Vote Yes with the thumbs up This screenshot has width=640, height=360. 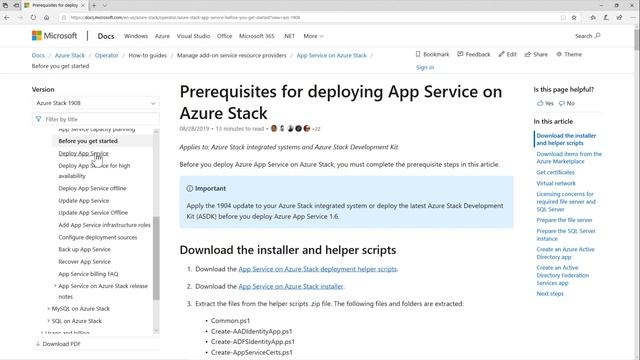pos(545,103)
